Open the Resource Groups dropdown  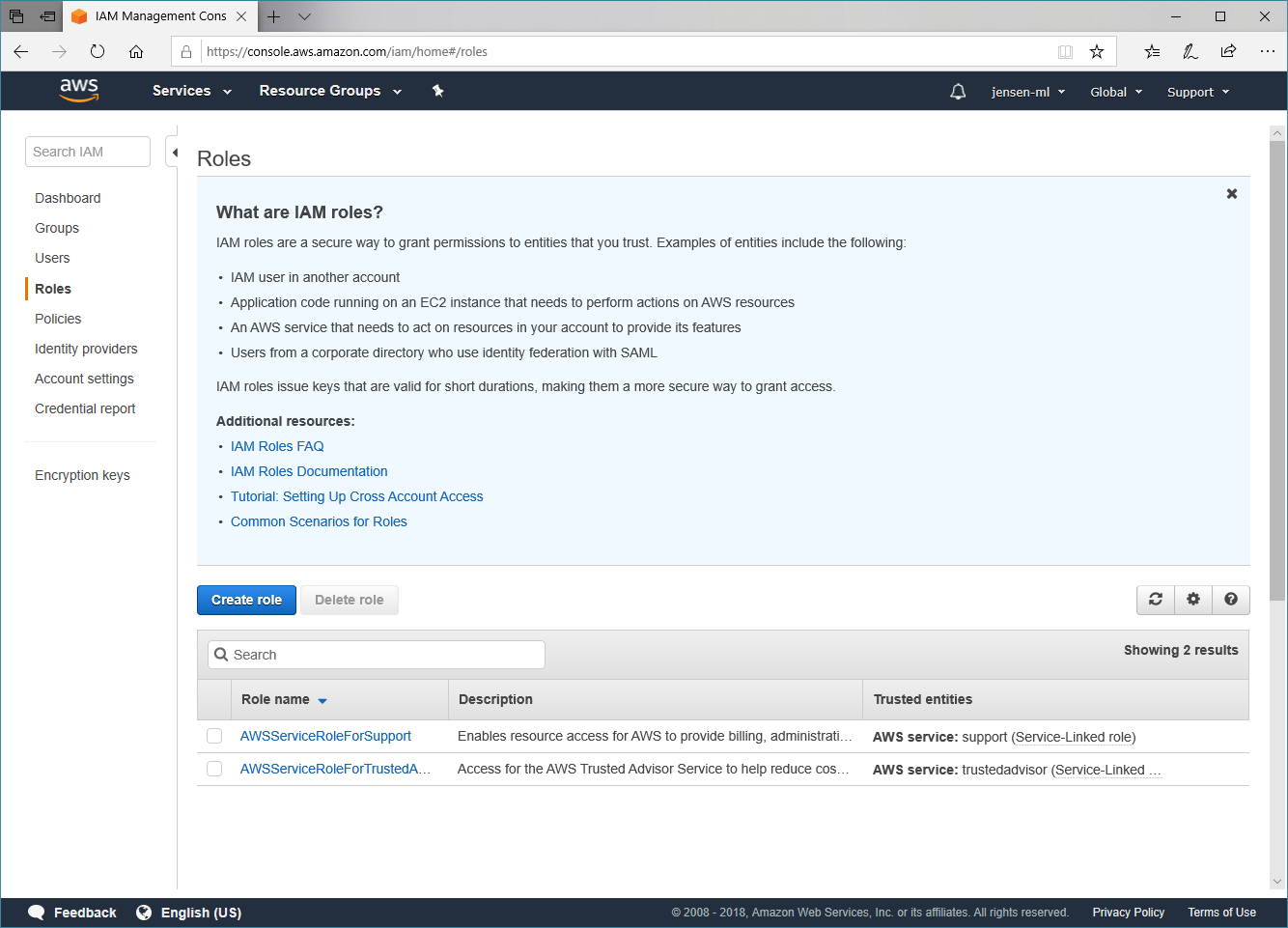tap(329, 91)
